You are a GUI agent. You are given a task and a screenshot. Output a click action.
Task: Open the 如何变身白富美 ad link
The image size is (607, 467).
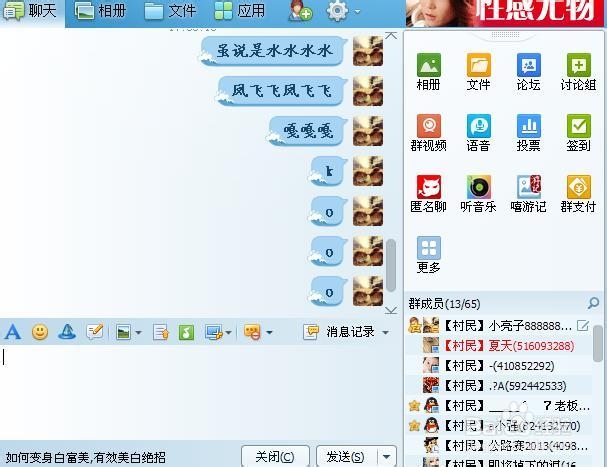click(x=86, y=458)
